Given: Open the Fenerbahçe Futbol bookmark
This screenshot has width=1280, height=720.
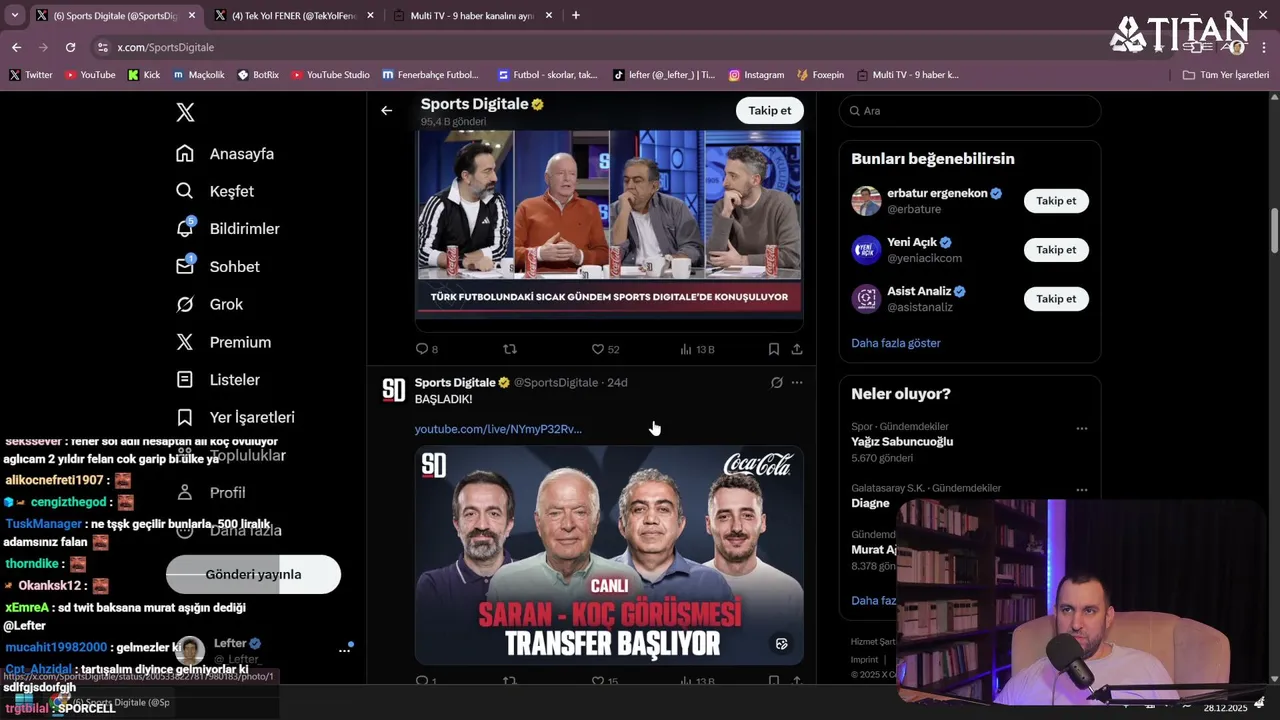Looking at the screenshot, I should pyautogui.click(x=430, y=75).
